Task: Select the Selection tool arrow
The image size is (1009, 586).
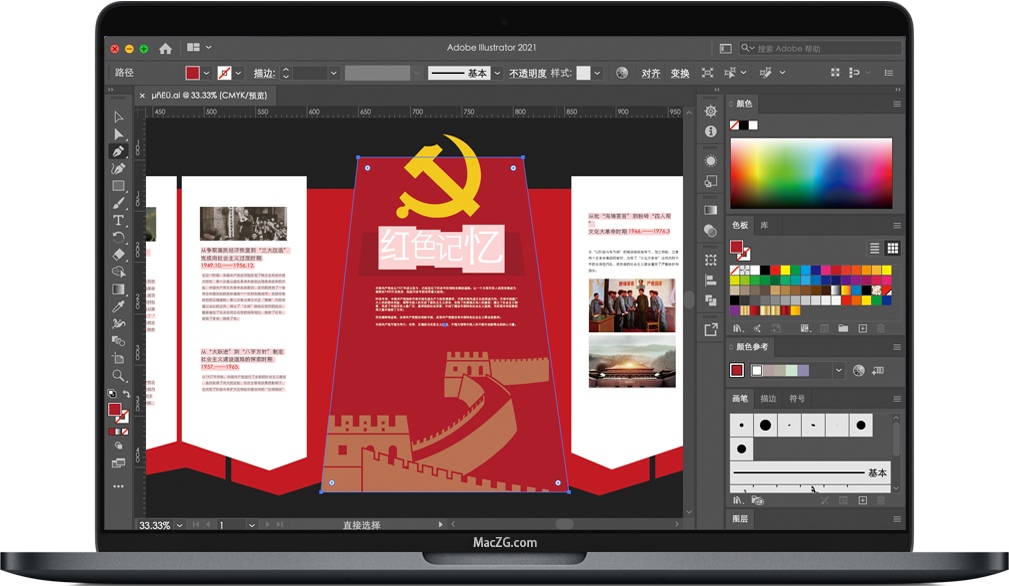Action: [x=118, y=115]
